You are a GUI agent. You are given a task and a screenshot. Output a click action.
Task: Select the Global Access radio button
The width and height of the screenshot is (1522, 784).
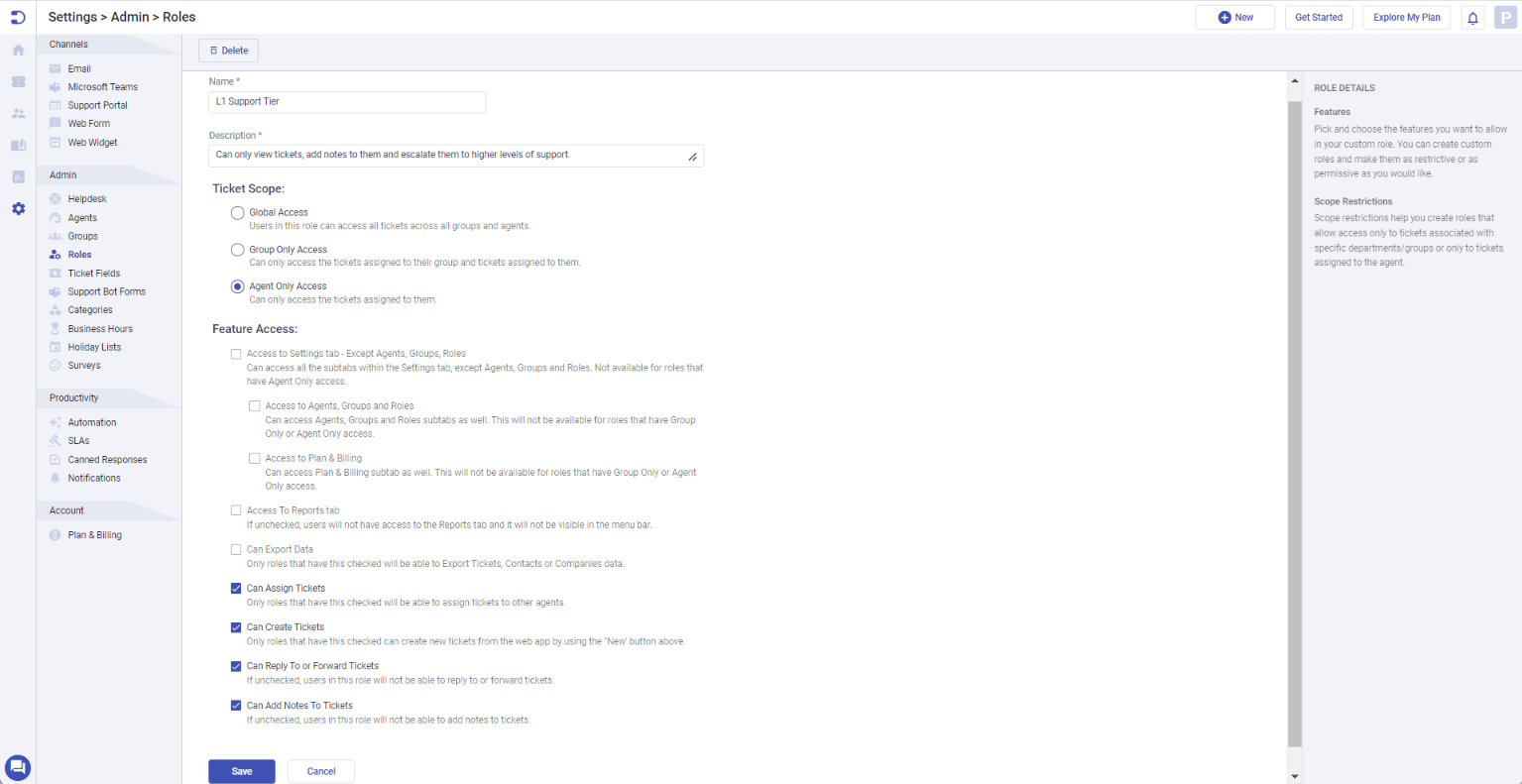pyautogui.click(x=238, y=213)
